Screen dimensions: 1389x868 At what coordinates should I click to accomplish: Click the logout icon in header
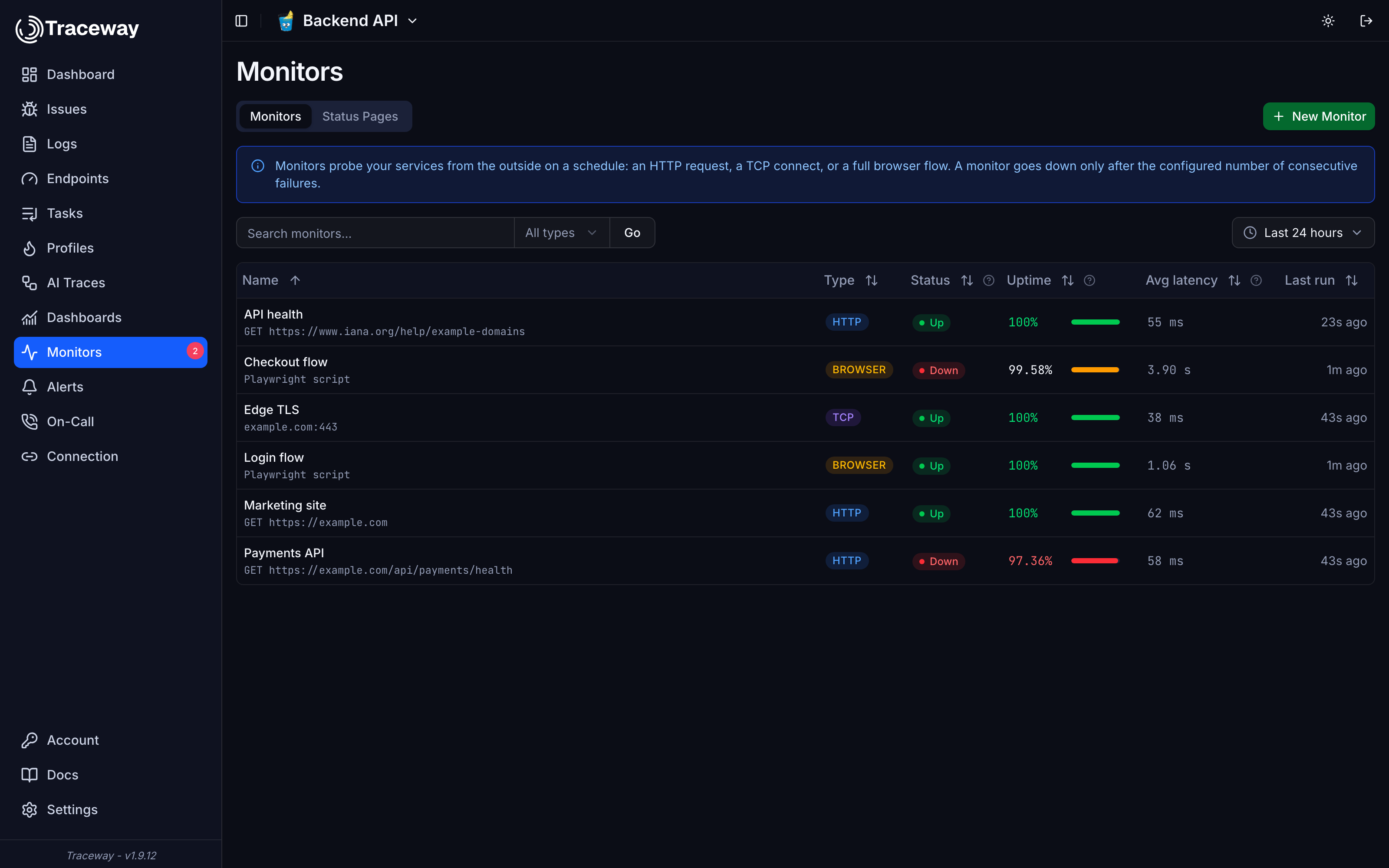click(1366, 21)
